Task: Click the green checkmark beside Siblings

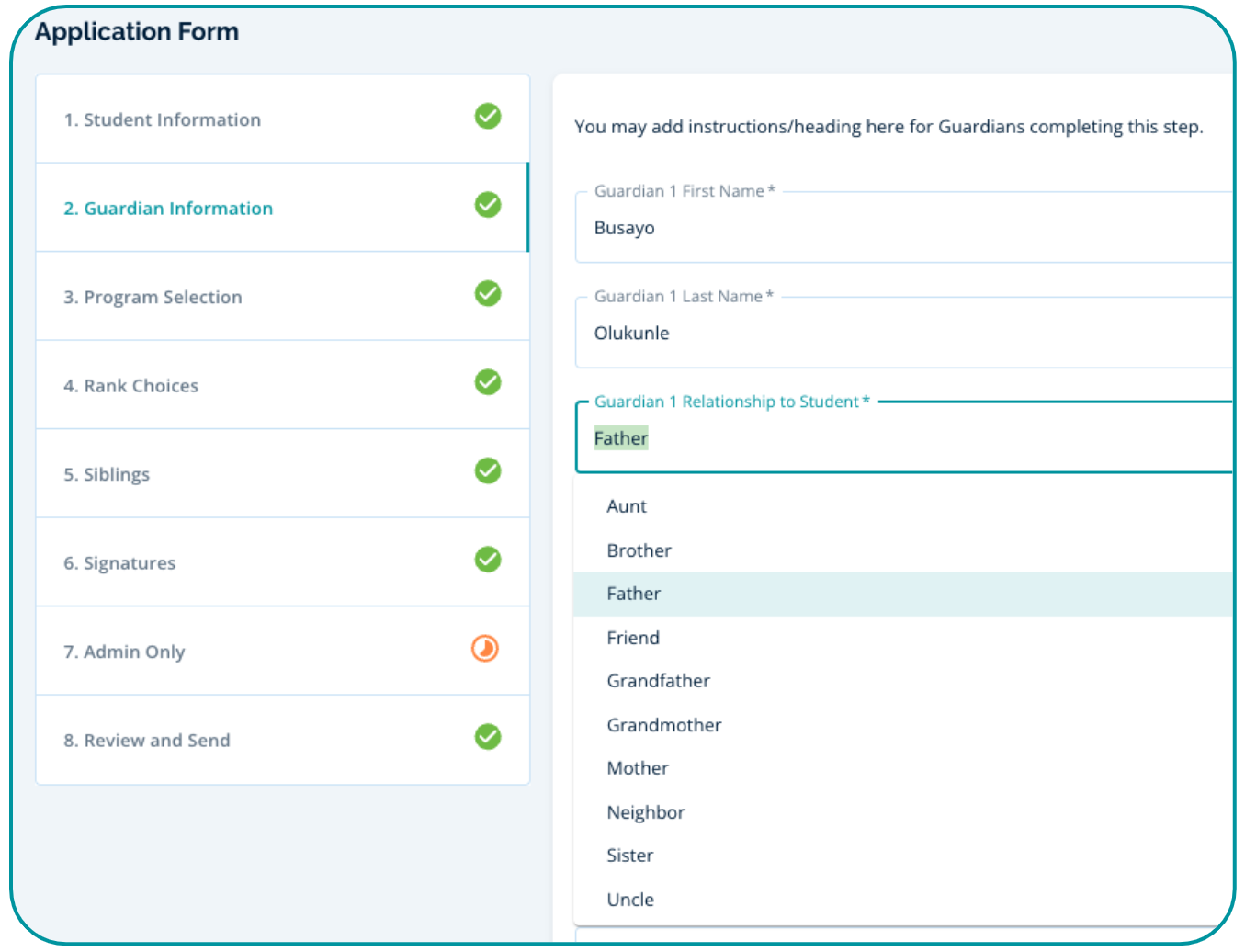Action: (487, 471)
